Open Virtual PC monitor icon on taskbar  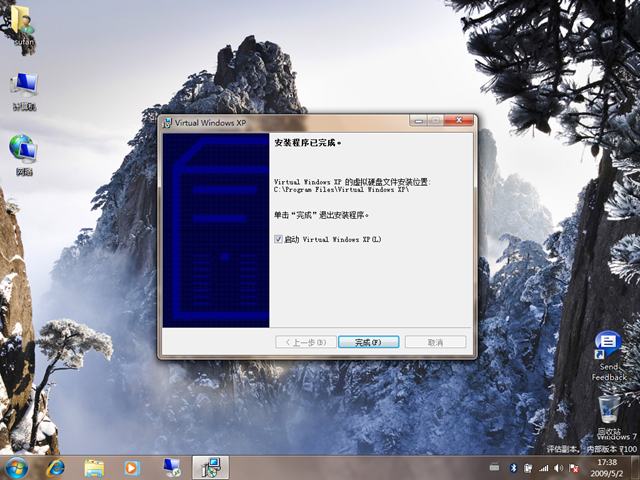pos(171,468)
